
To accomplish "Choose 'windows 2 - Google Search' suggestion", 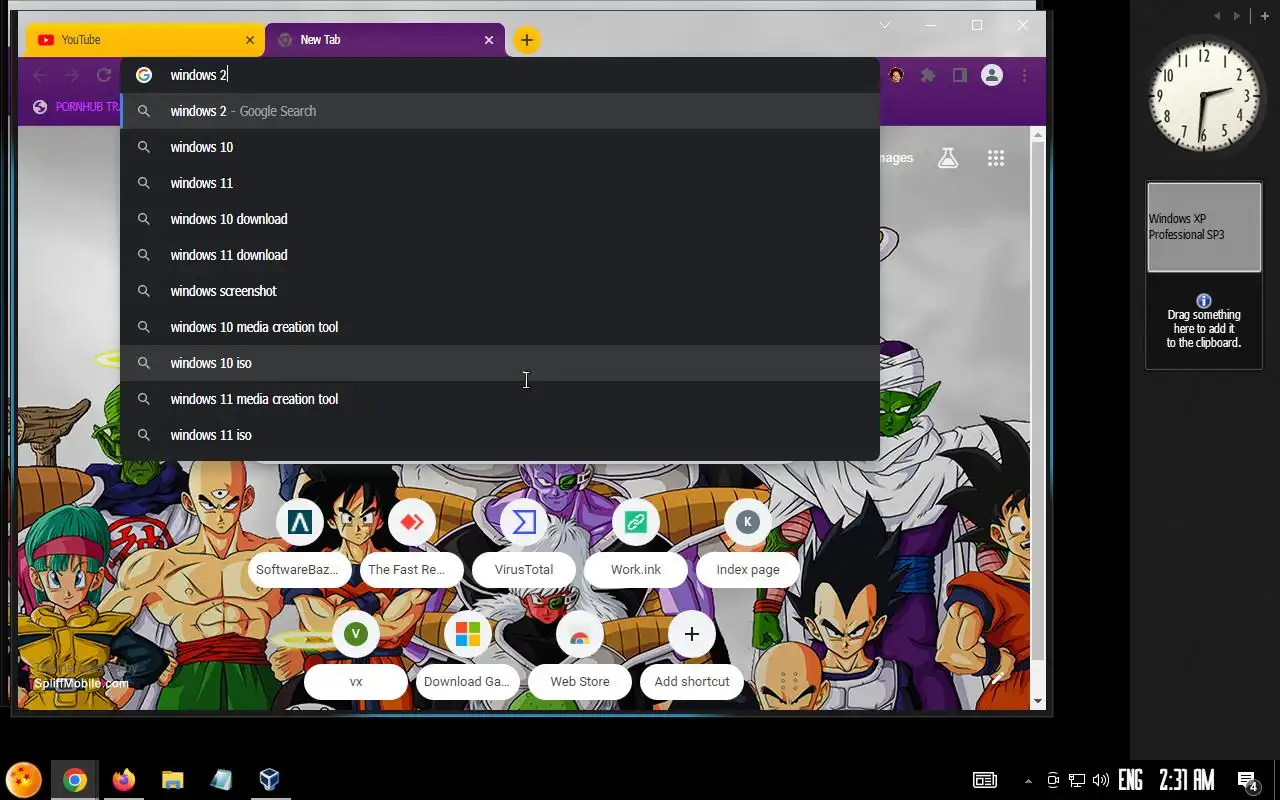I will 500,111.
